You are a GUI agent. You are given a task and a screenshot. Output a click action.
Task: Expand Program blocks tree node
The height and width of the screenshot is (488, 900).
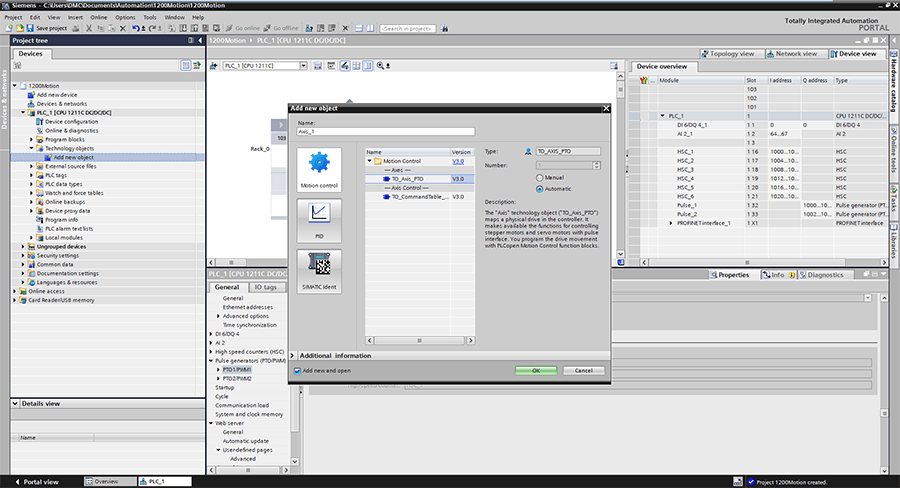[32, 140]
